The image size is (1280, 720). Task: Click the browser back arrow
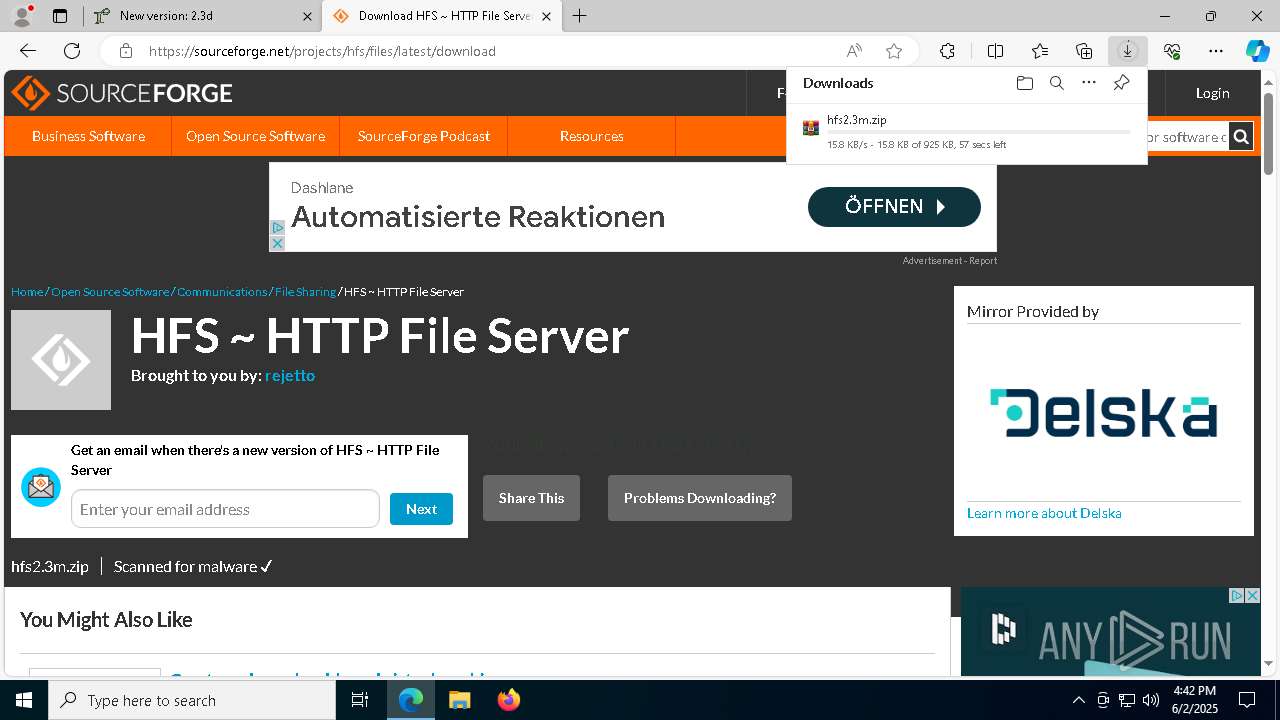coord(28,51)
